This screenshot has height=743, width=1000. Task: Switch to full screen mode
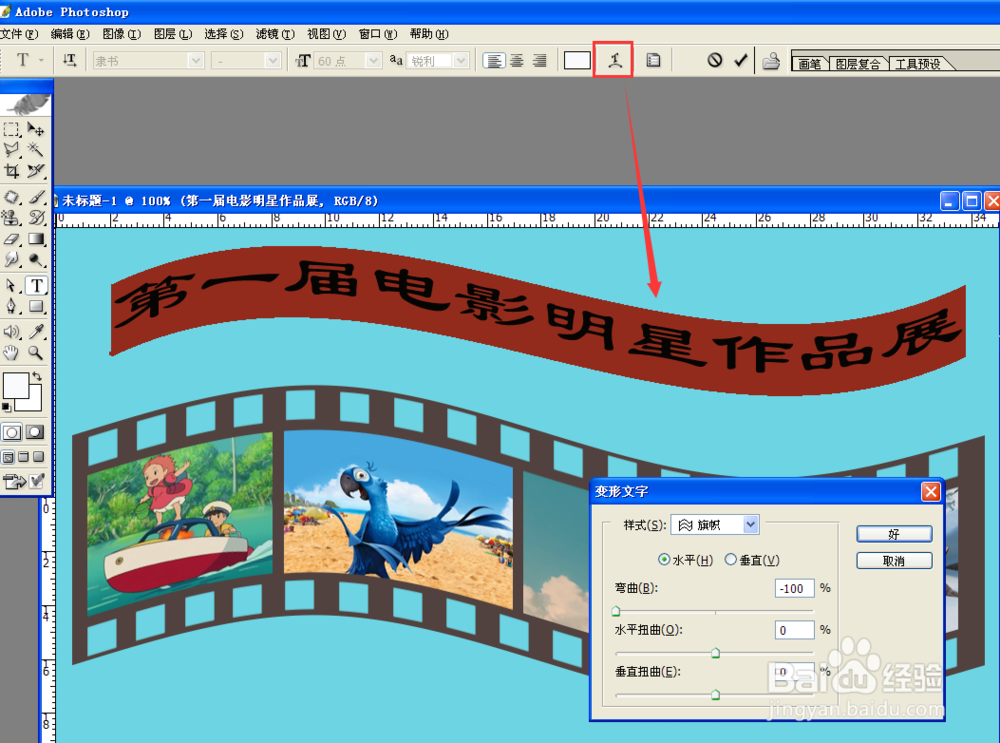(x=39, y=457)
